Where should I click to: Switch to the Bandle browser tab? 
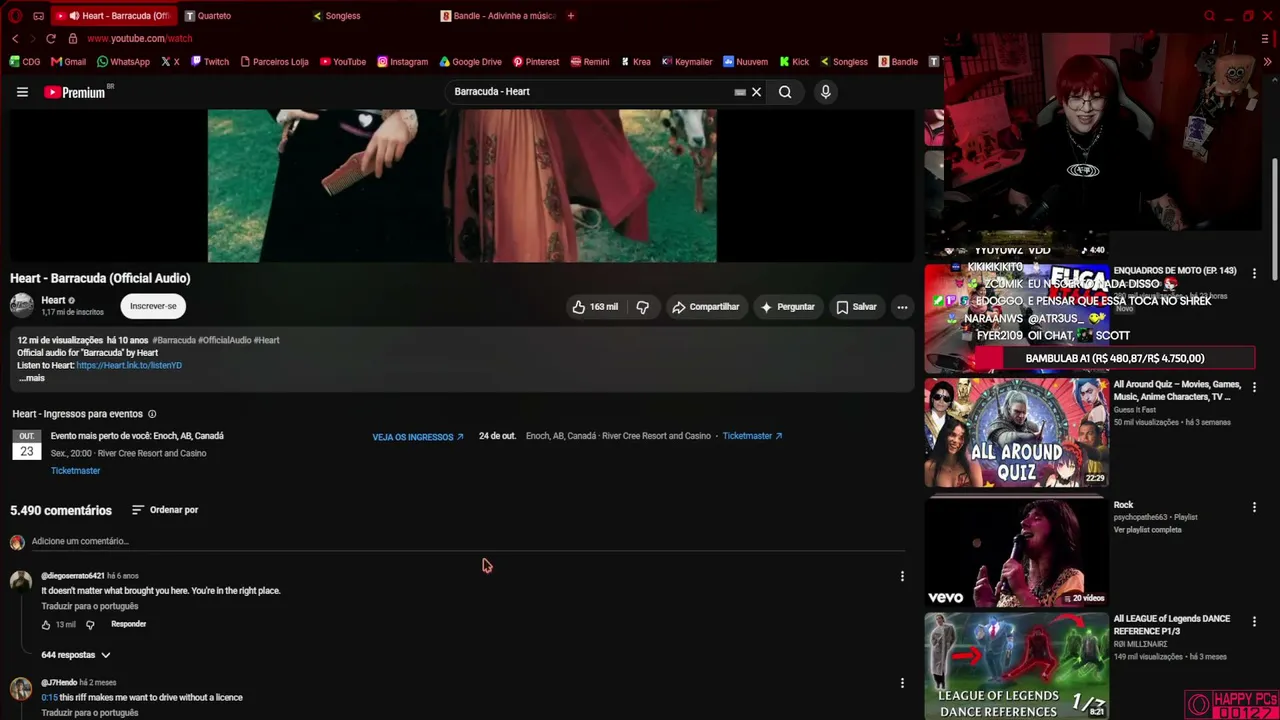498,16
